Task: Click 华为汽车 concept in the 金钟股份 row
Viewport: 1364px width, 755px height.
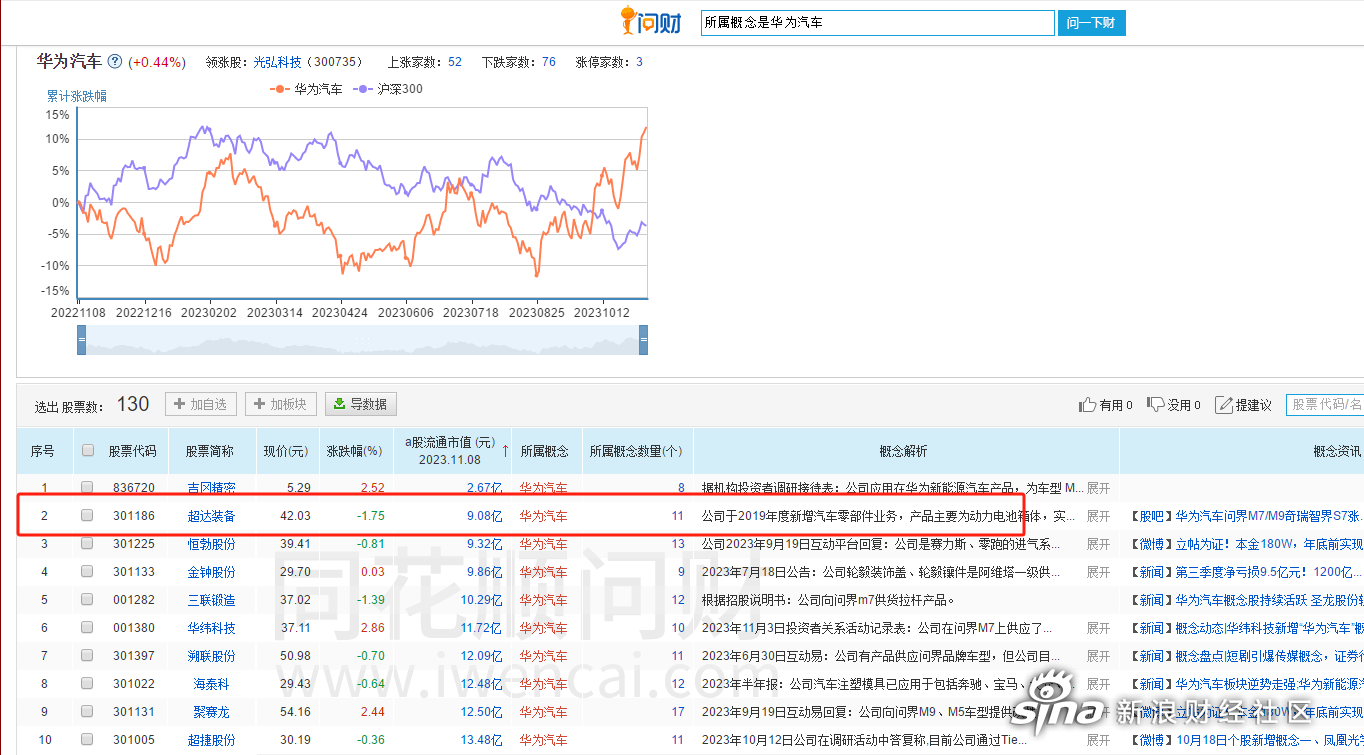Action: (543, 572)
